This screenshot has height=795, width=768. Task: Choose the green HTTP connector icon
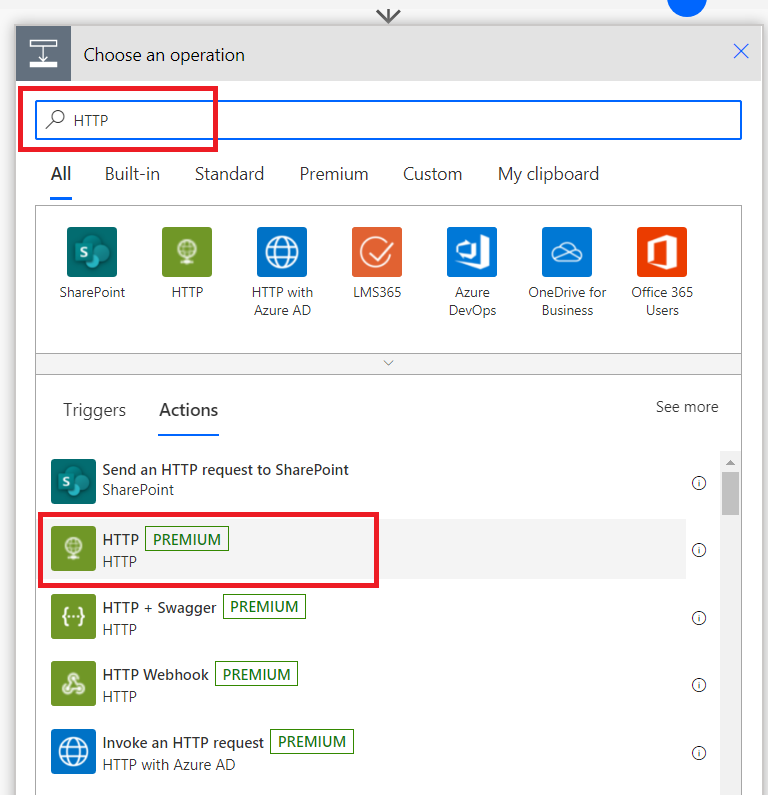pos(187,252)
